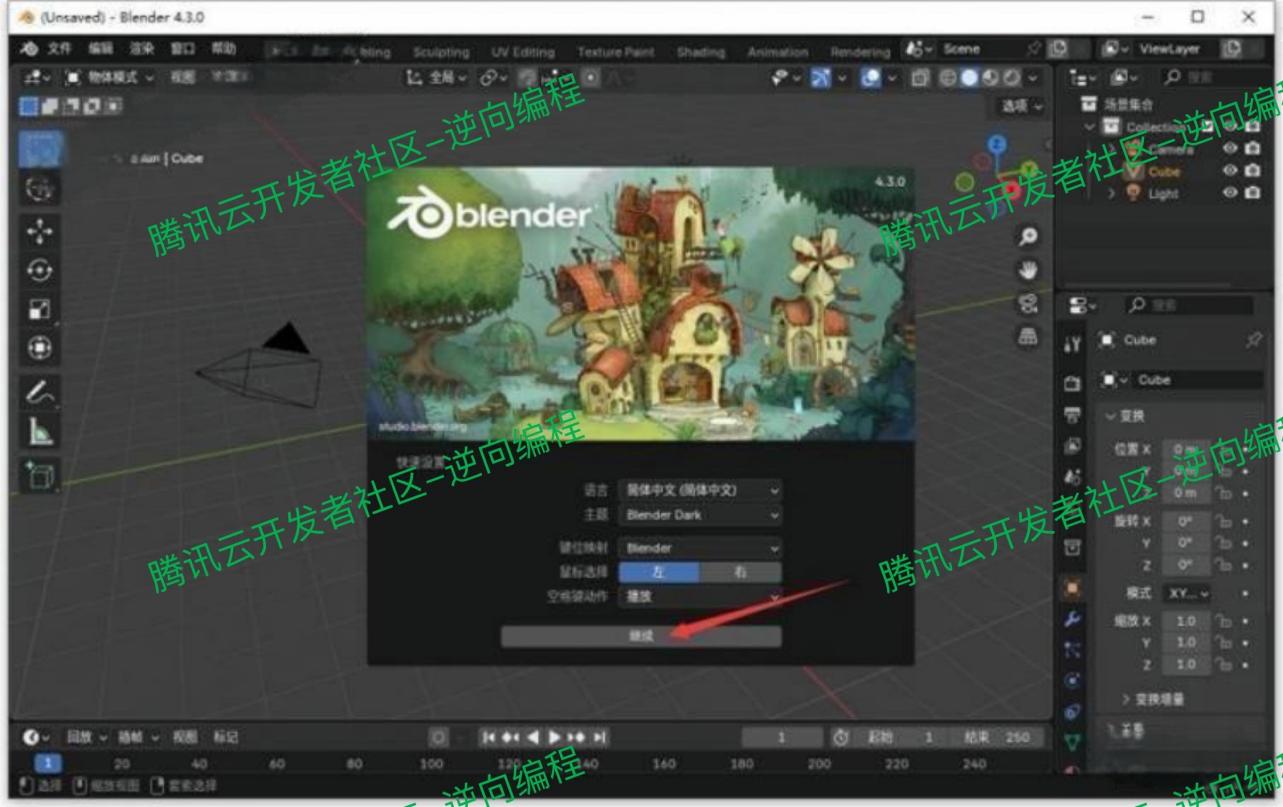1283x807 pixels.
Task: Open the 帮助 menu
Action: point(223,50)
